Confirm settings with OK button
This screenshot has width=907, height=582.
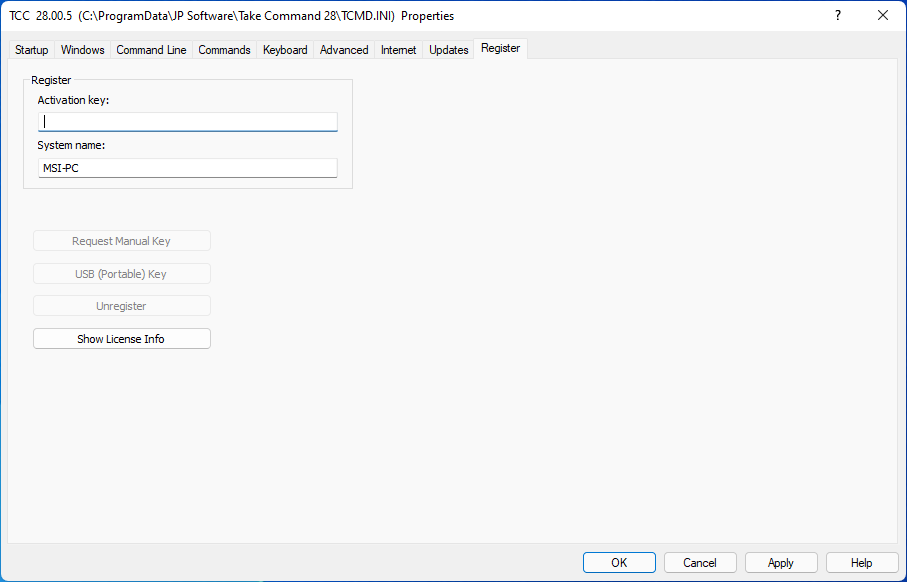coord(619,563)
